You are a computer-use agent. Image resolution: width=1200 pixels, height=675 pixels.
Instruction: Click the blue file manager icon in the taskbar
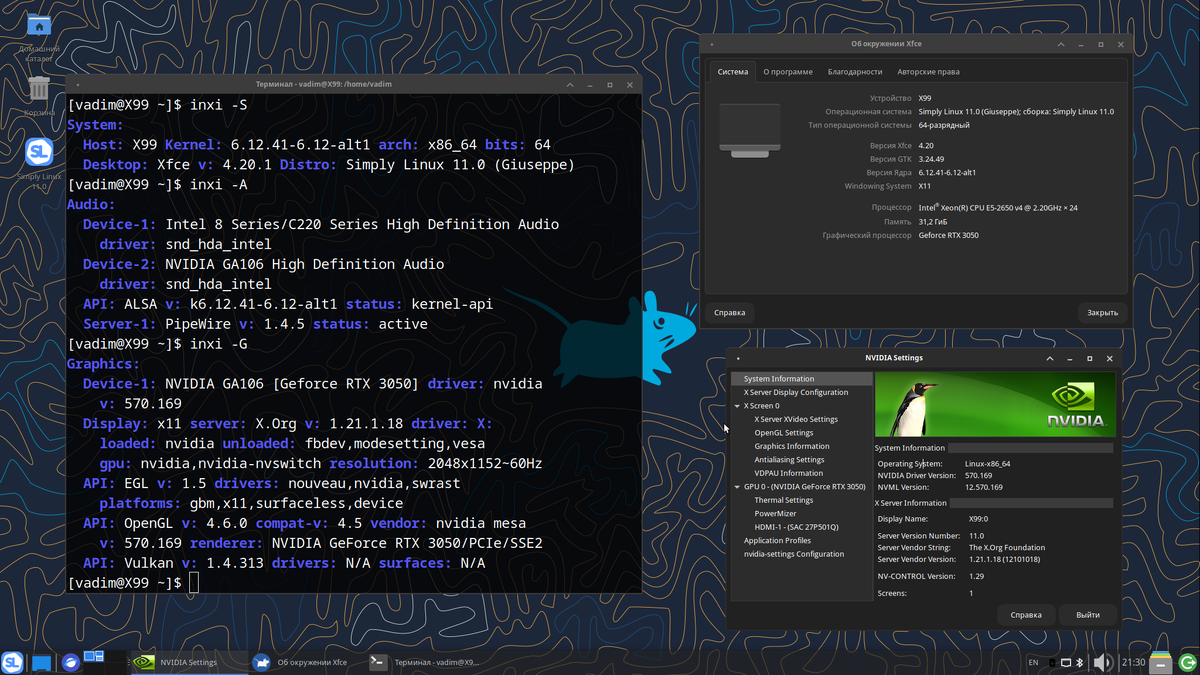(x=41, y=662)
